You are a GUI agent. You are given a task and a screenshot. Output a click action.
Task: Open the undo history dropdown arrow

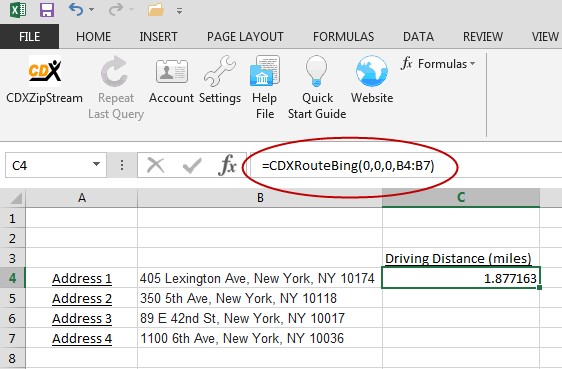click(91, 10)
